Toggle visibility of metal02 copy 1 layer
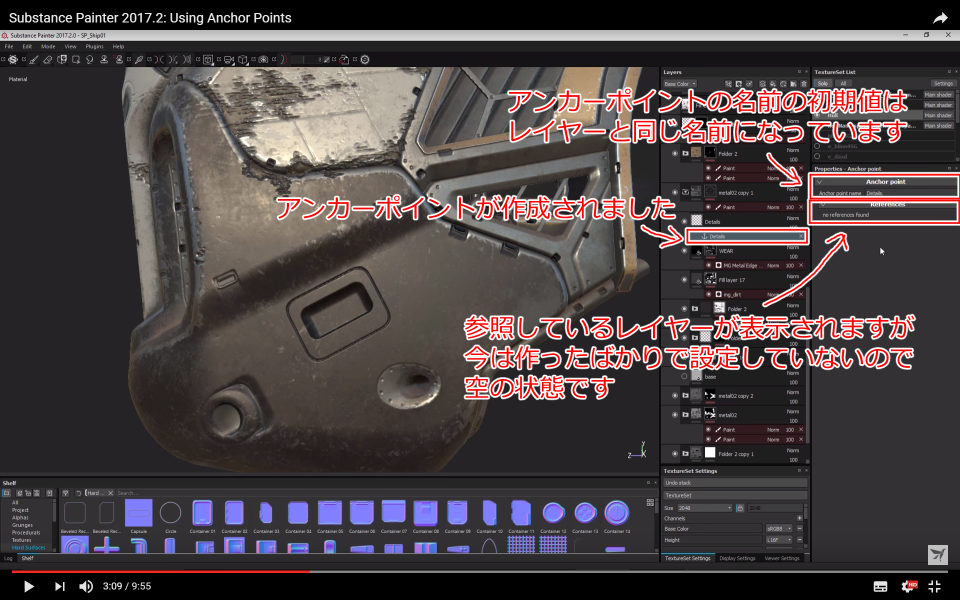Viewport: 960px width, 600px height. click(x=675, y=192)
